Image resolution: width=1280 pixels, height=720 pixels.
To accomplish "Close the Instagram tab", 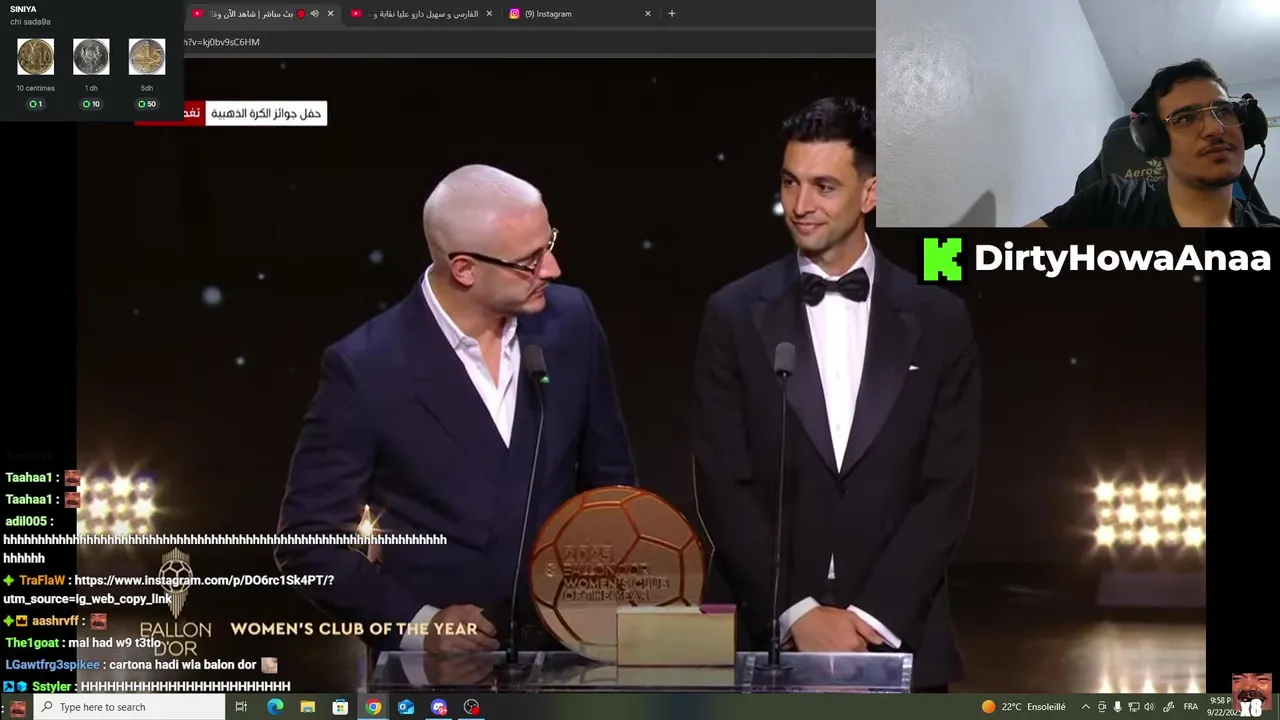I will [647, 14].
